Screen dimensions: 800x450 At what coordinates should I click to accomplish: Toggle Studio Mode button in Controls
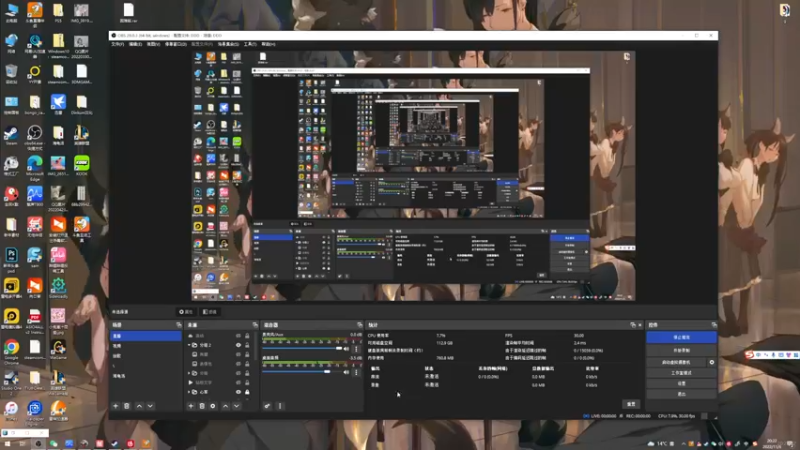coord(681,373)
